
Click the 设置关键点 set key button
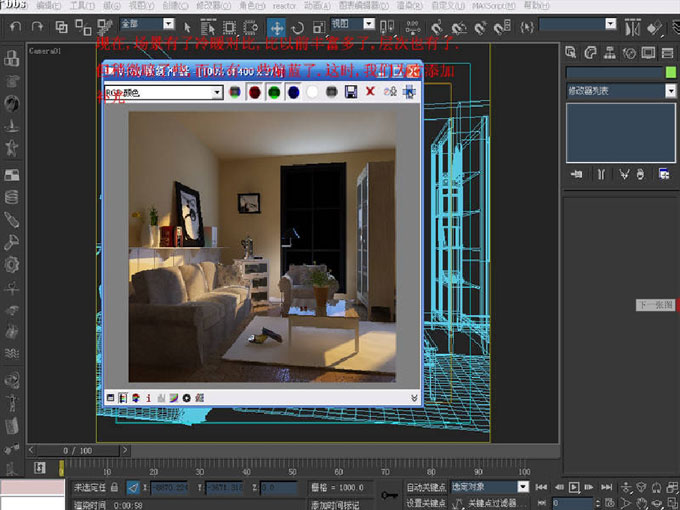(426, 502)
